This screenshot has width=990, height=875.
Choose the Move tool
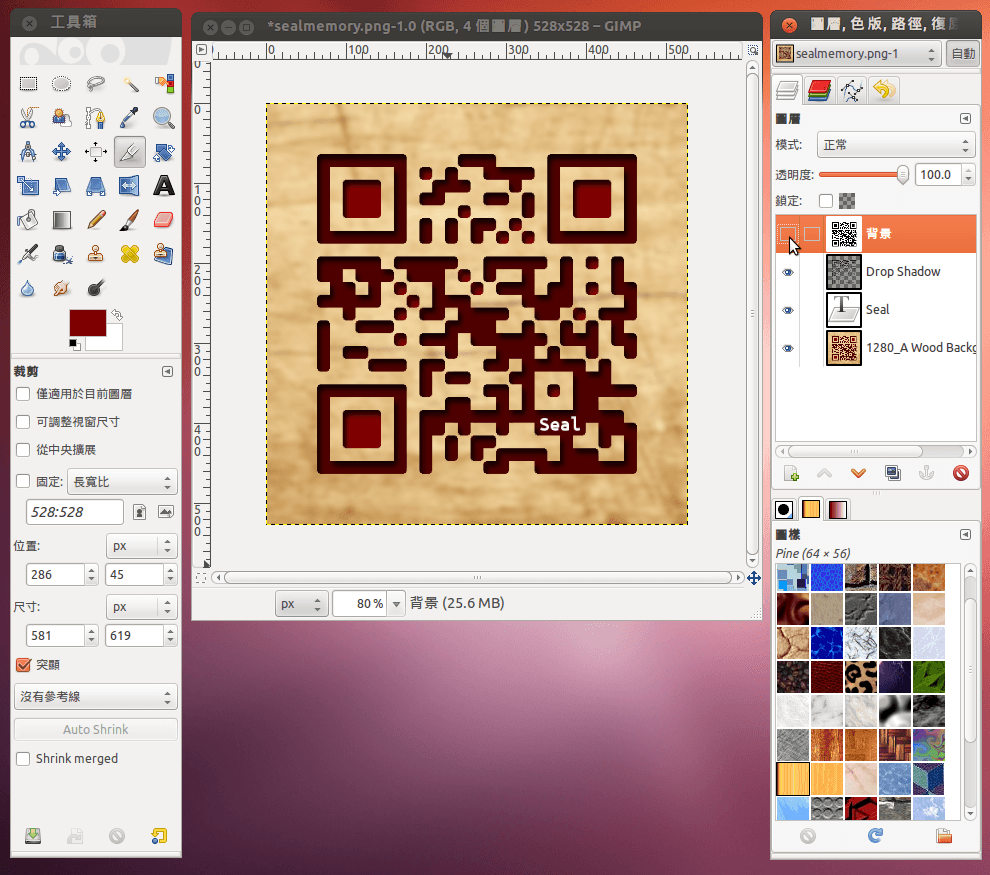pos(61,152)
